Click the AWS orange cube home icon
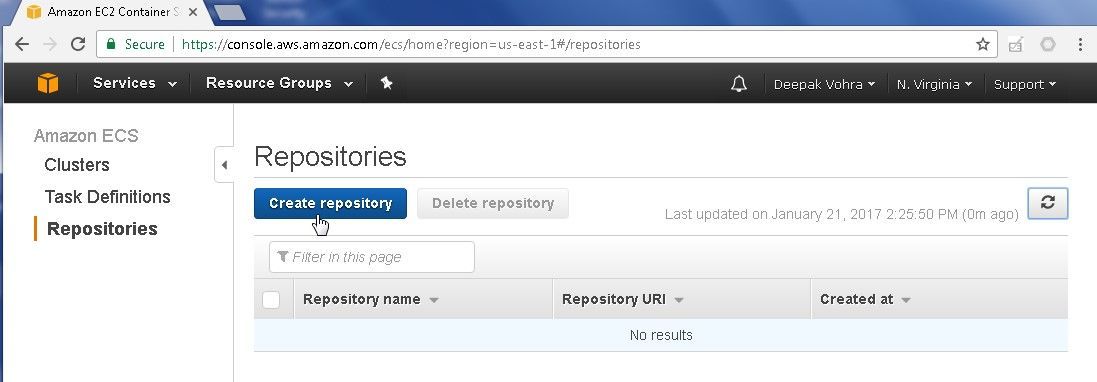 click(x=48, y=83)
